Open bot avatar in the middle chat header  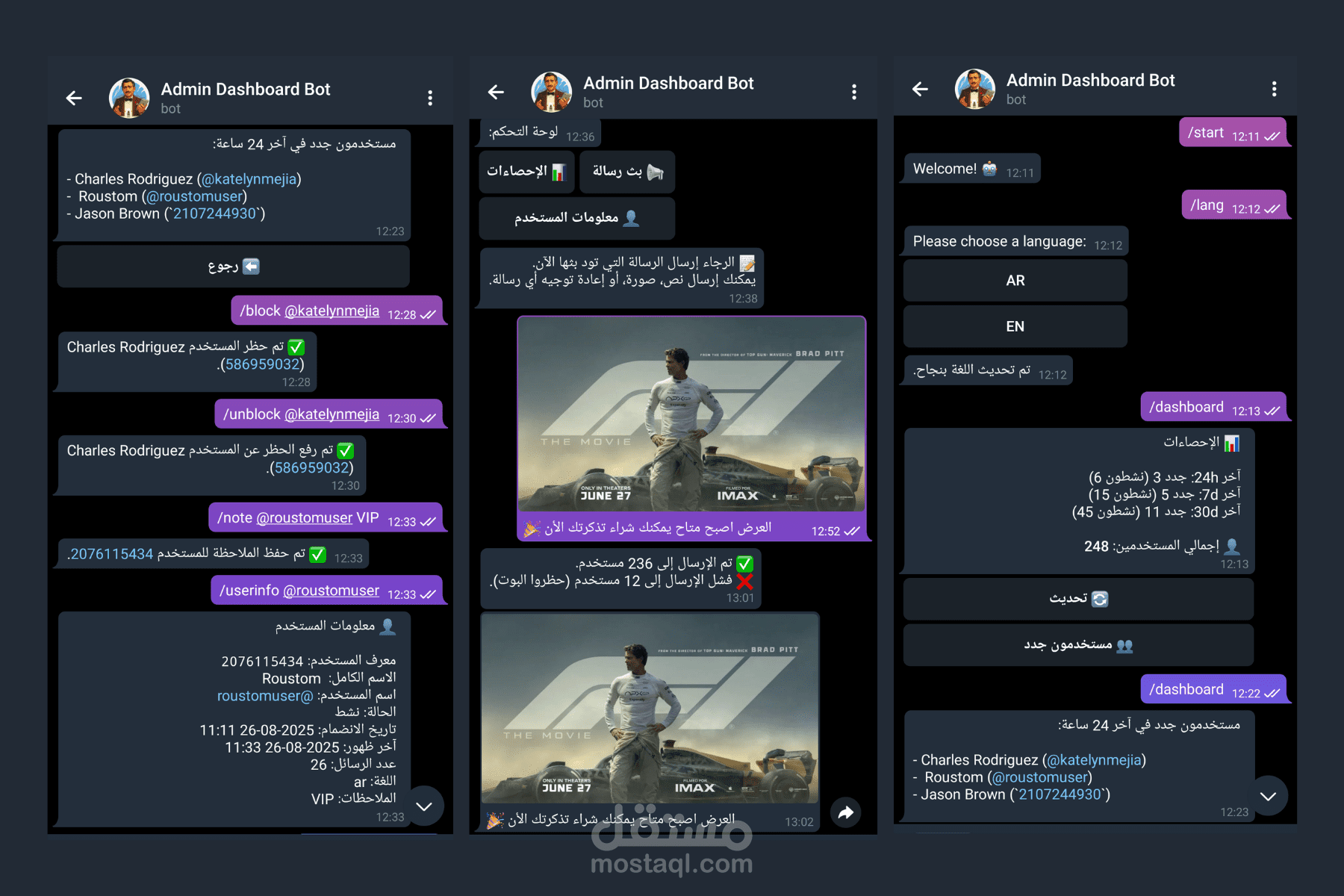[x=551, y=92]
